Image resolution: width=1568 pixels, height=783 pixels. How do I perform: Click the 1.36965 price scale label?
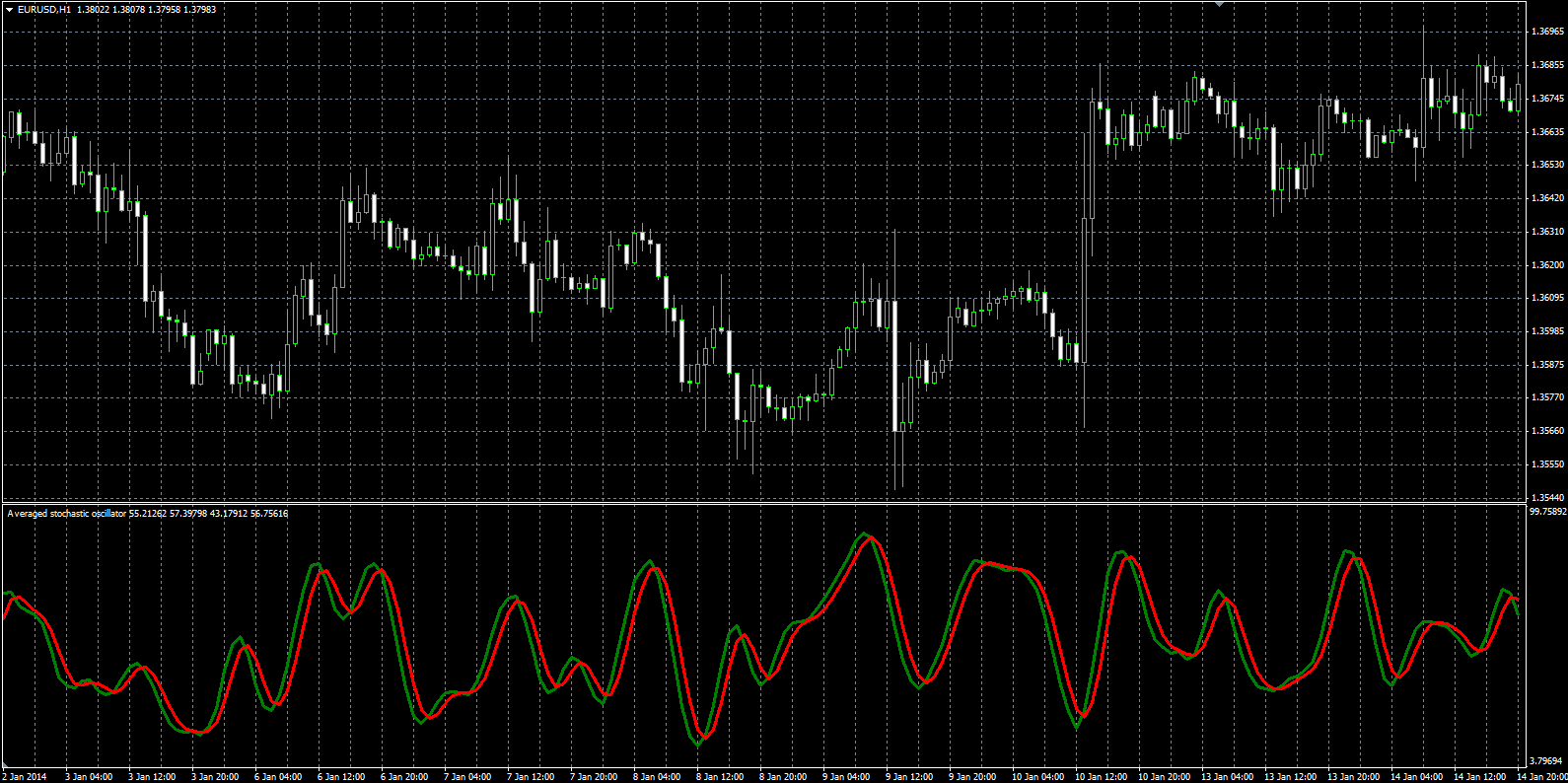point(1547,32)
